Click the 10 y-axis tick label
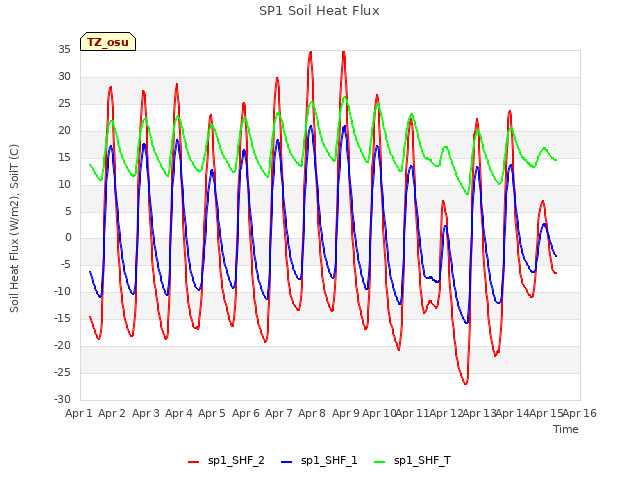 pos(64,184)
